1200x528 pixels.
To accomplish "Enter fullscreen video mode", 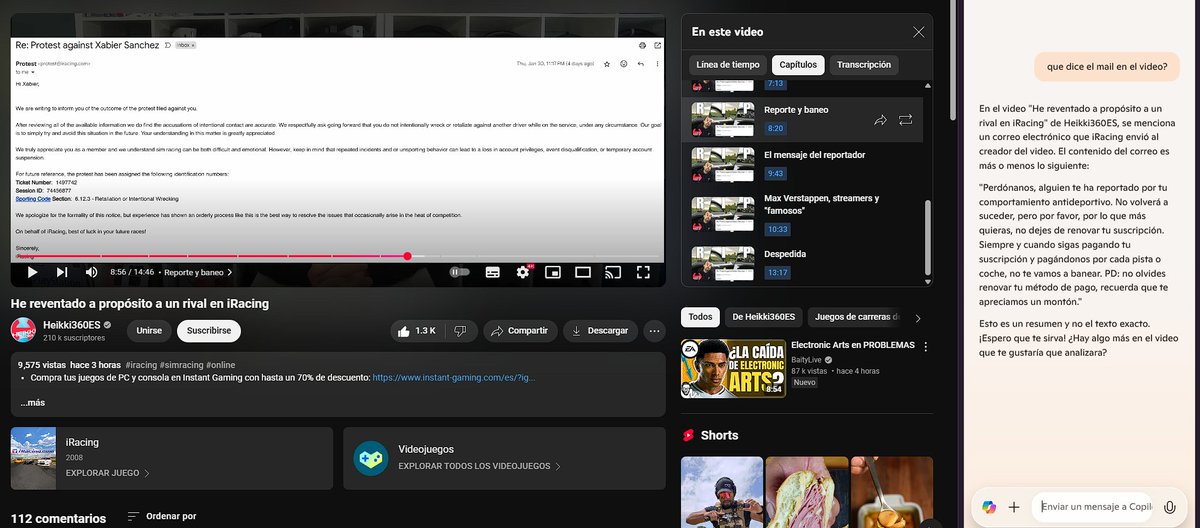I will click(644, 272).
